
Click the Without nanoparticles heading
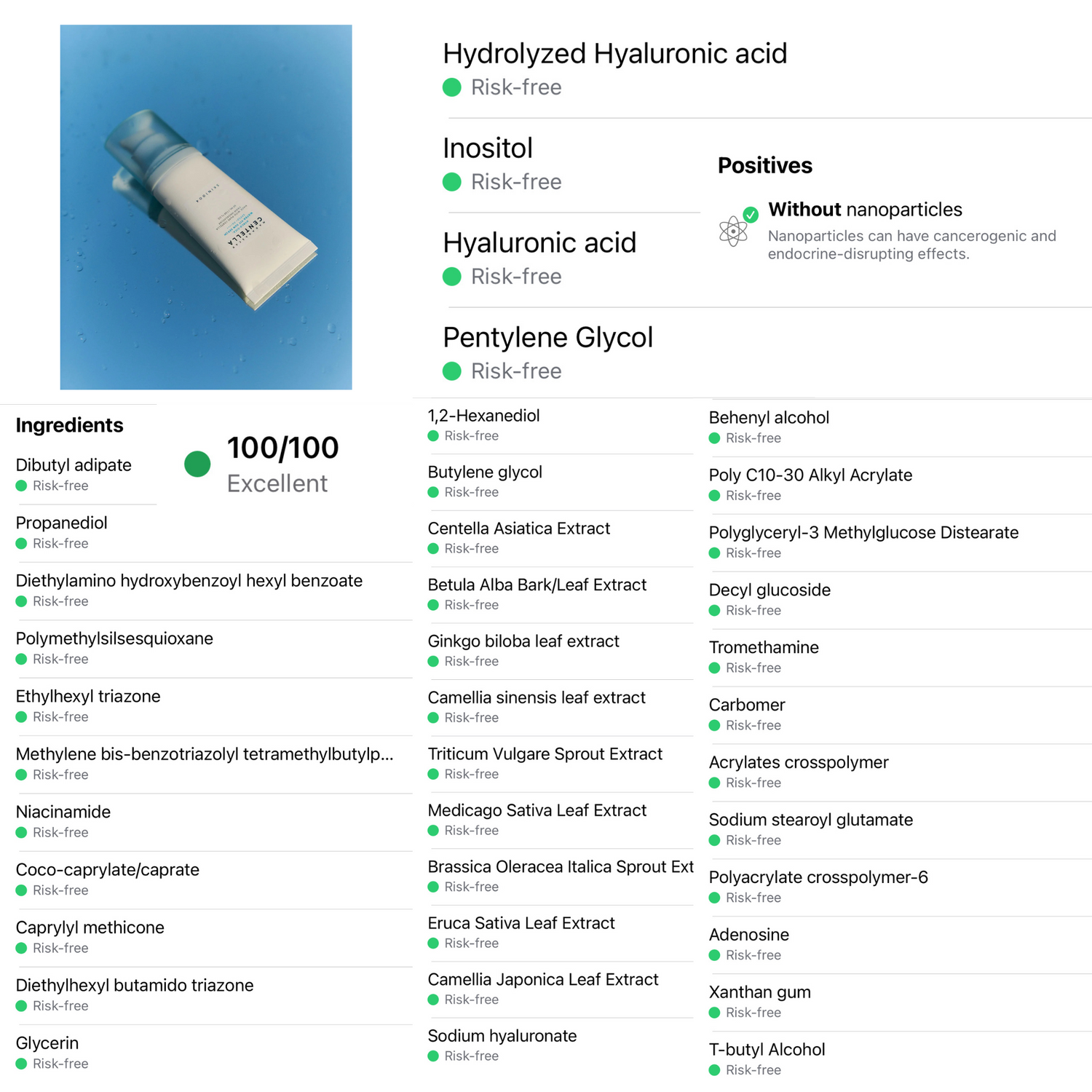(865, 210)
